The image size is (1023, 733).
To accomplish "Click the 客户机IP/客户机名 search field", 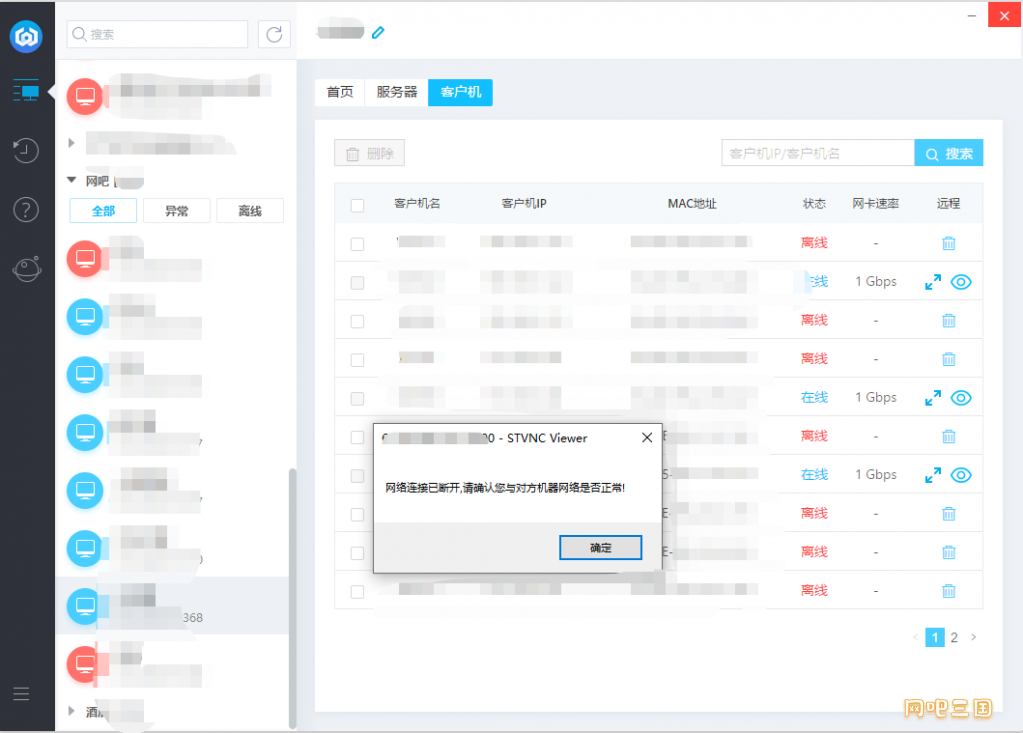I will [x=817, y=154].
